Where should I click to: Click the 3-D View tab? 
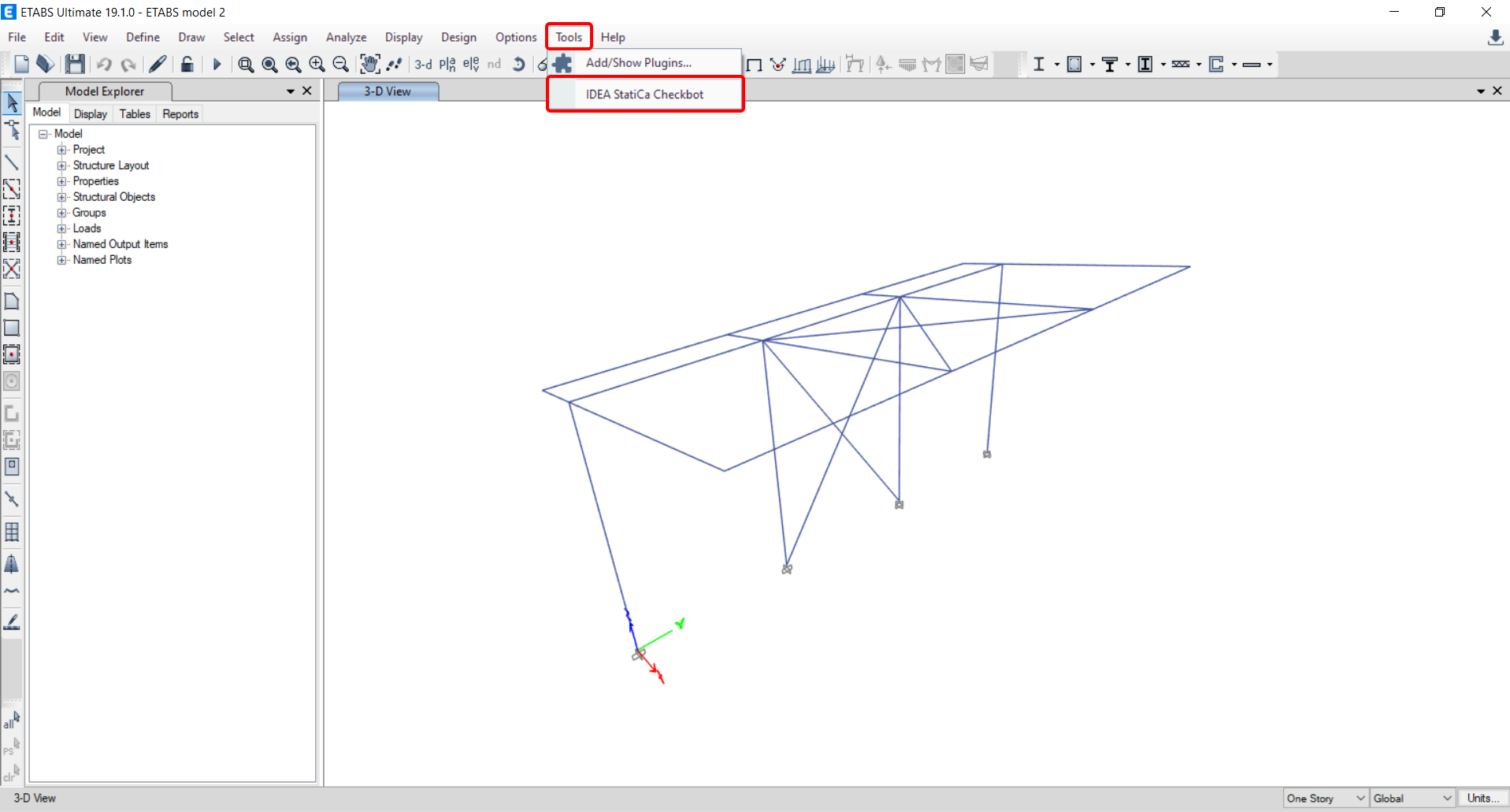click(386, 91)
